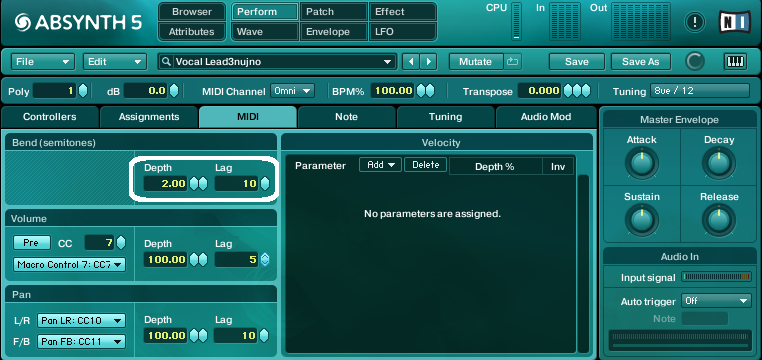Toggle the Inv column header

pos(558,166)
